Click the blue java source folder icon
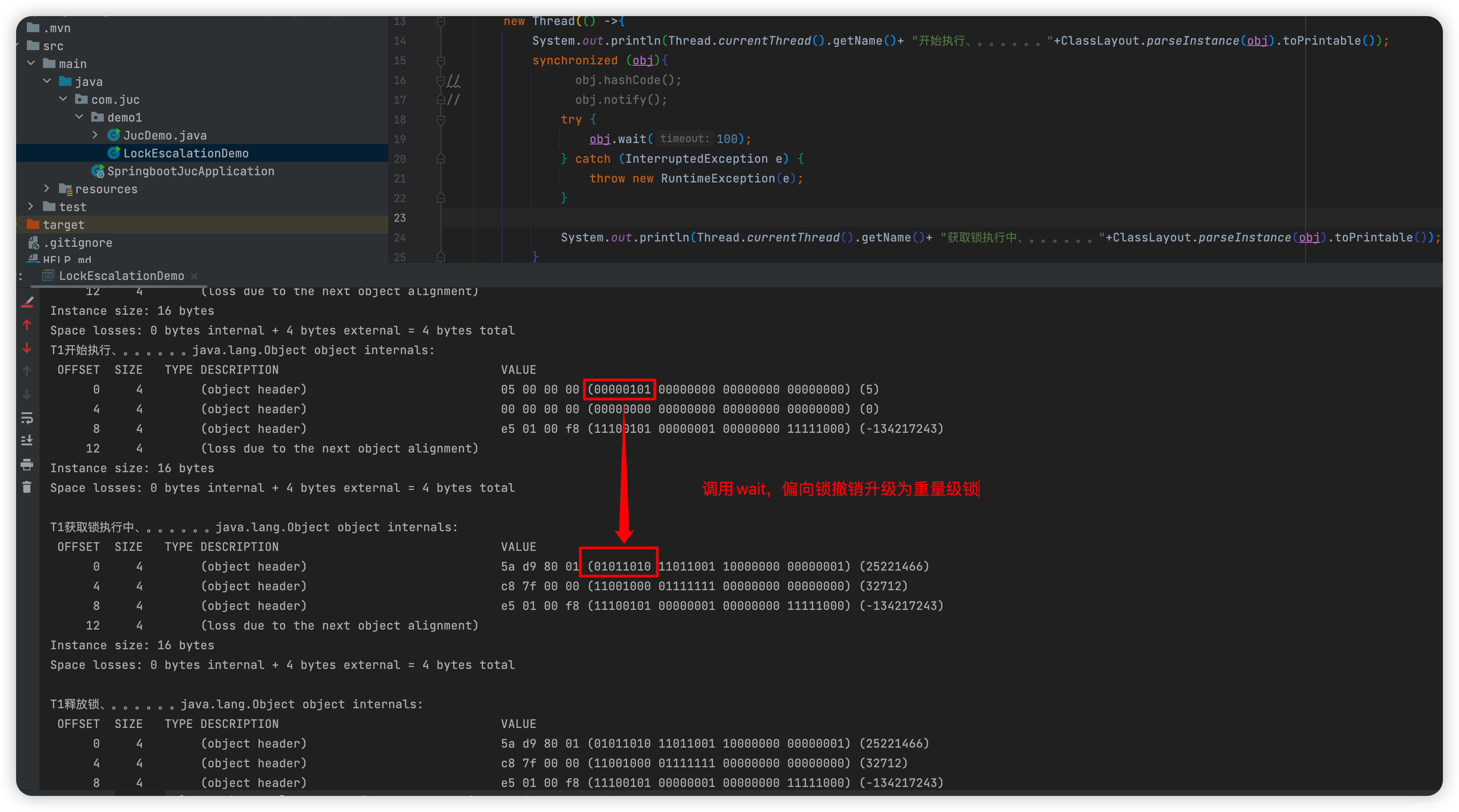Screen dimensions: 1459x812 [66, 81]
